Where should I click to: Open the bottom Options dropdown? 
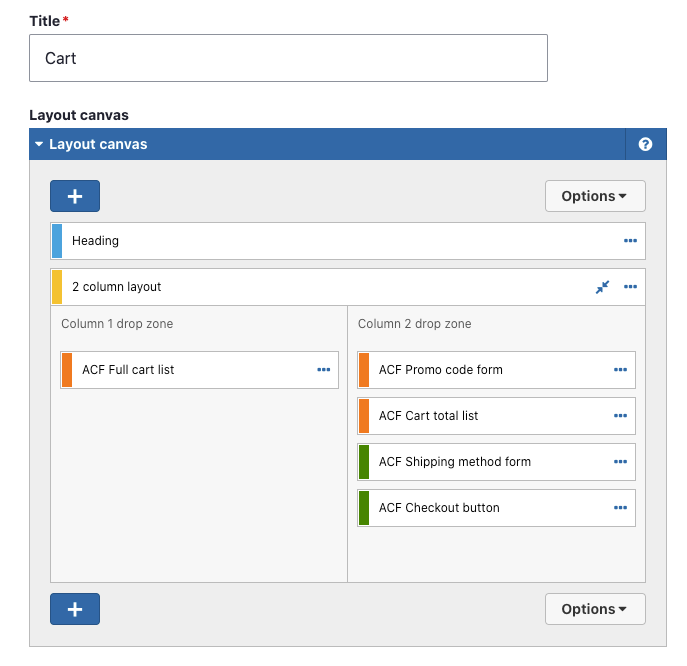pyautogui.click(x=595, y=609)
